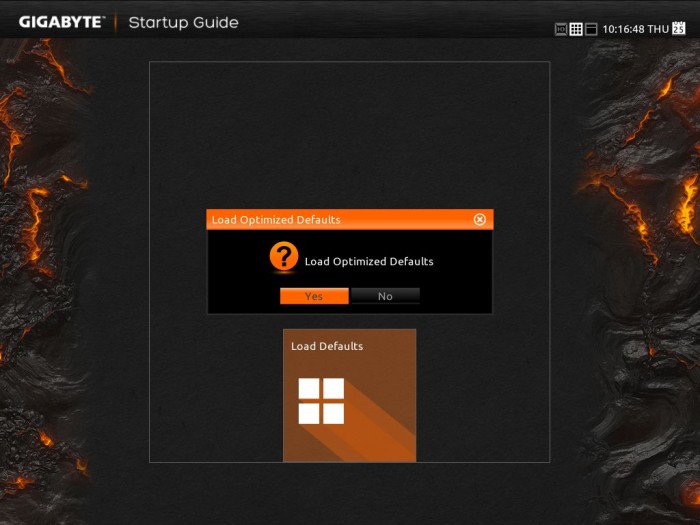Click the four-square icon in Load Defaults tile

pyautogui.click(x=321, y=401)
